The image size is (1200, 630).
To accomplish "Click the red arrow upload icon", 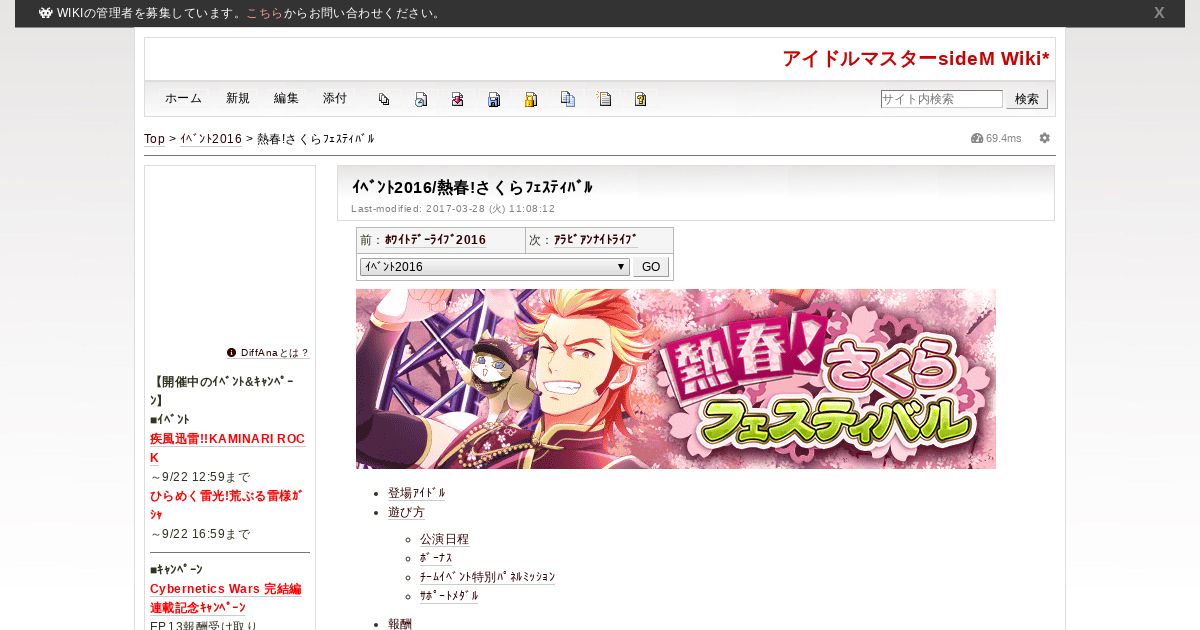I will [457, 99].
